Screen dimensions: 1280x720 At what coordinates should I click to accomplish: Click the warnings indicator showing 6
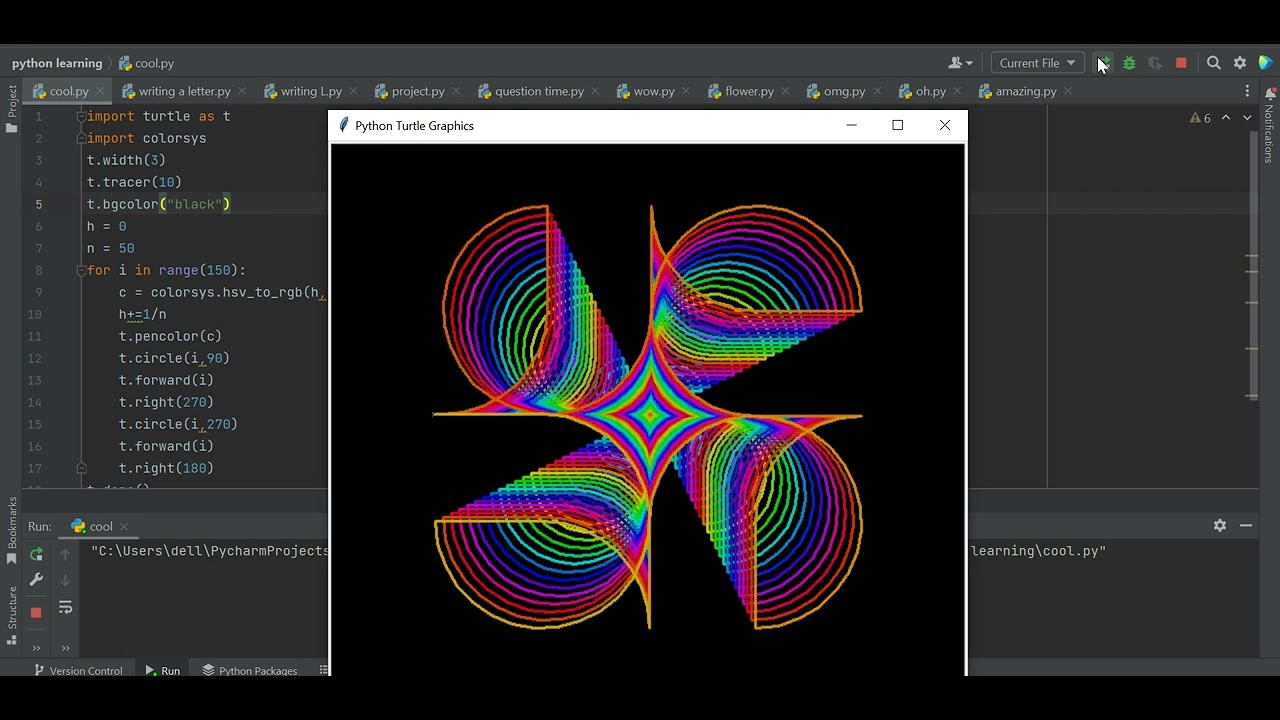(x=1200, y=118)
